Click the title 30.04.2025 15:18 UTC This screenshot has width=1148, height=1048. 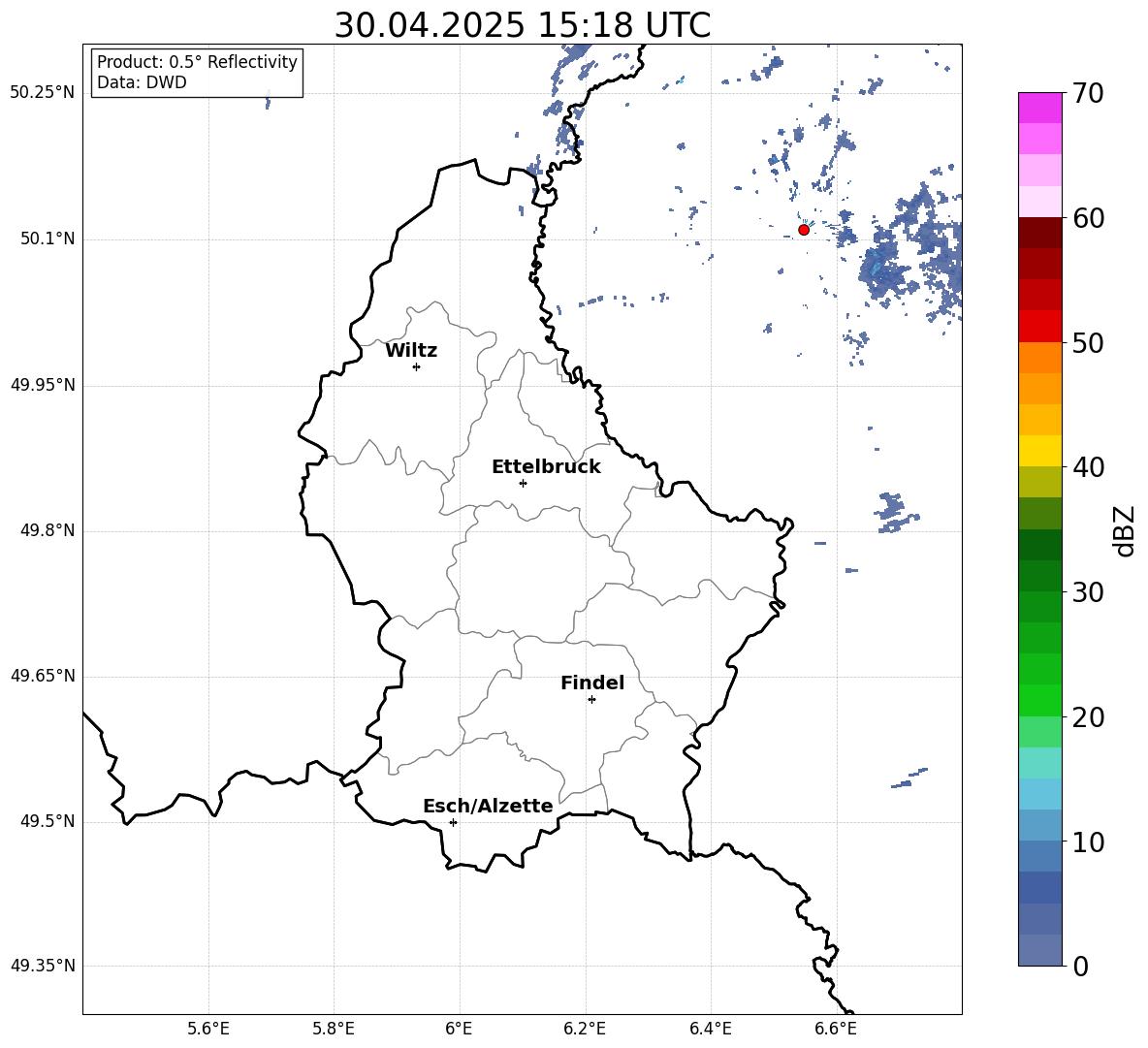coord(523,25)
